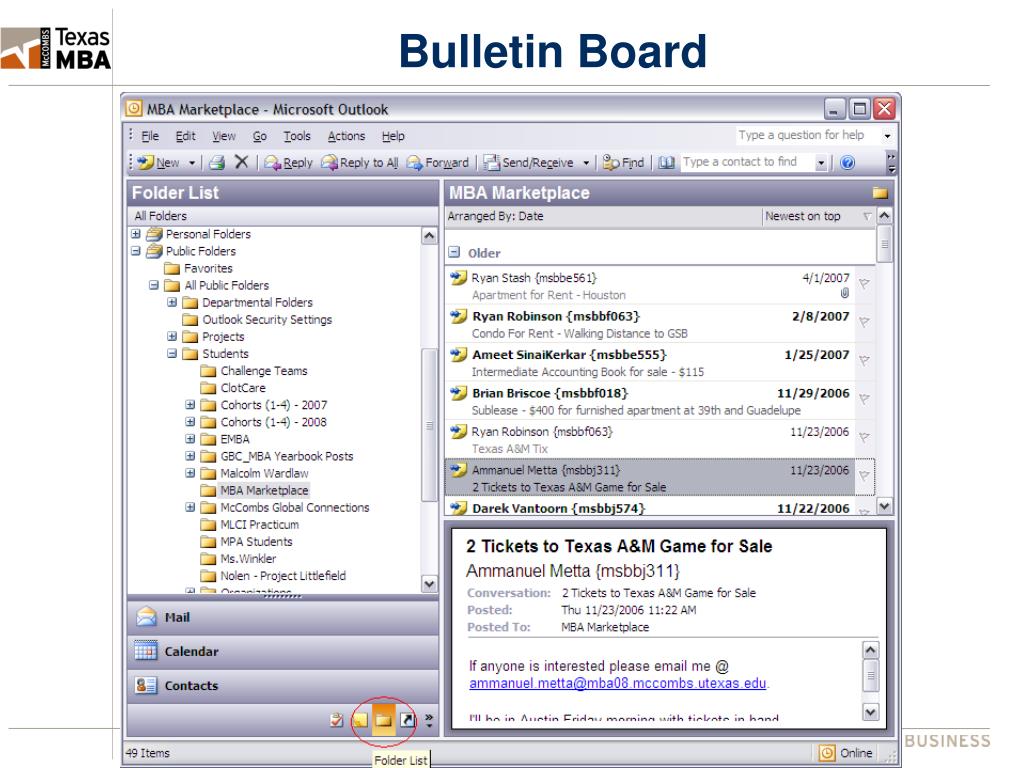Select the MBA Marketplace folder
Screen dimensions: 1024x768
[264, 490]
